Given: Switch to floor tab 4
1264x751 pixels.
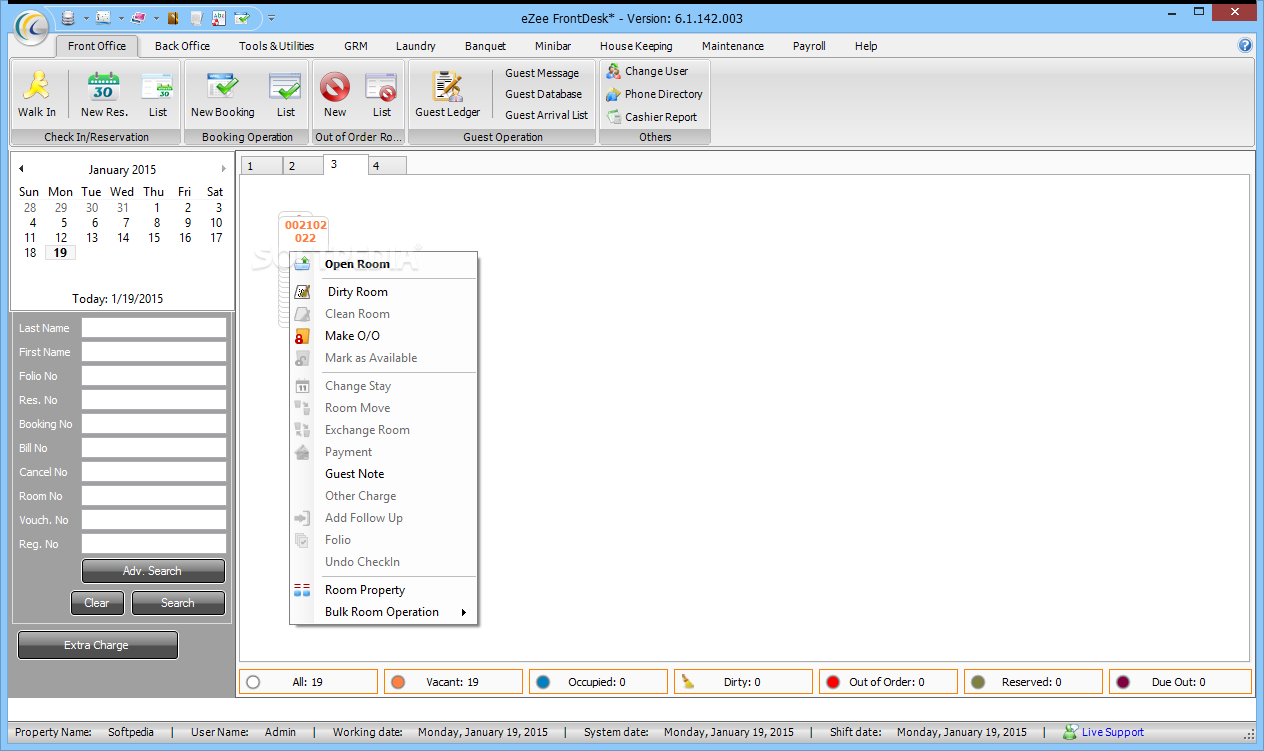Looking at the screenshot, I should point(386,166).
